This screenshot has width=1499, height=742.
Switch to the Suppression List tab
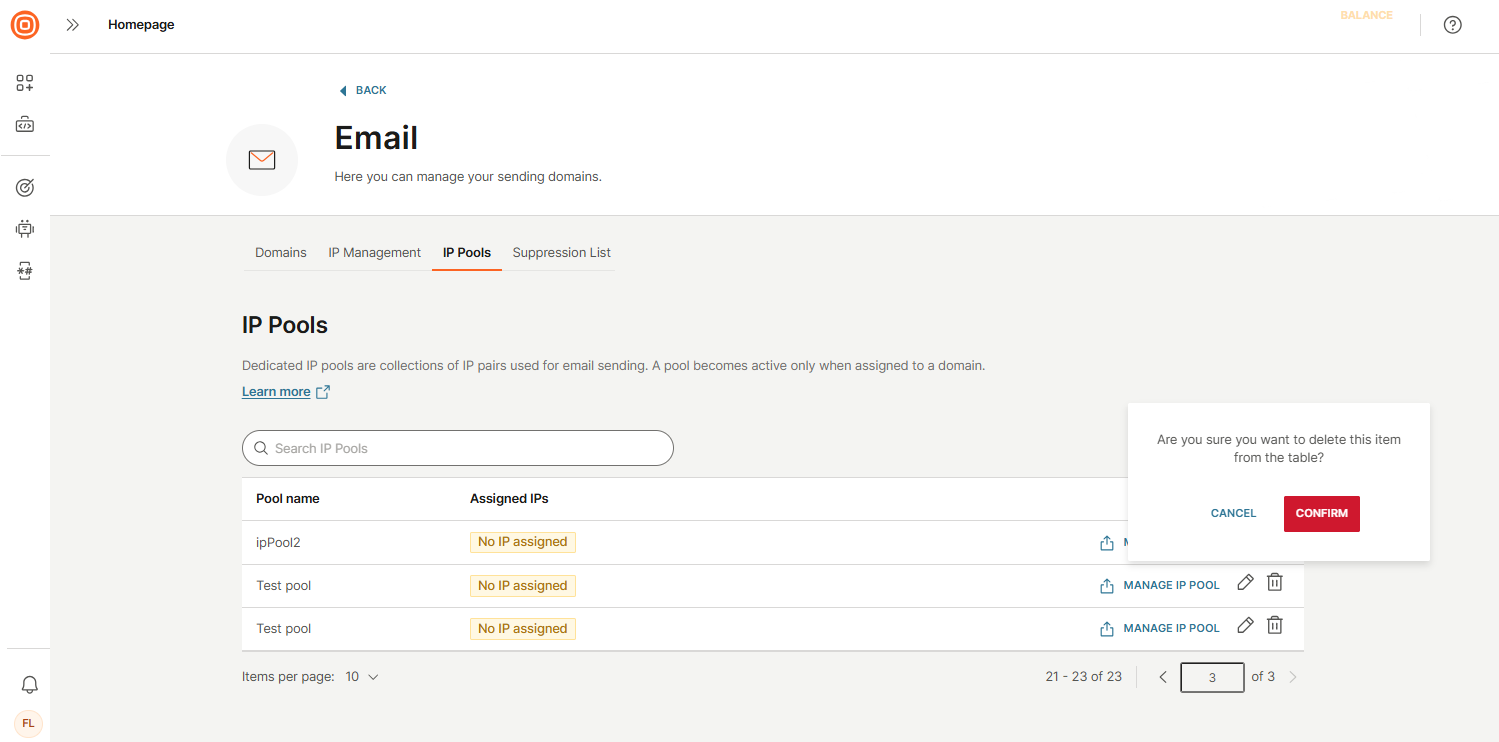[561, 252]
